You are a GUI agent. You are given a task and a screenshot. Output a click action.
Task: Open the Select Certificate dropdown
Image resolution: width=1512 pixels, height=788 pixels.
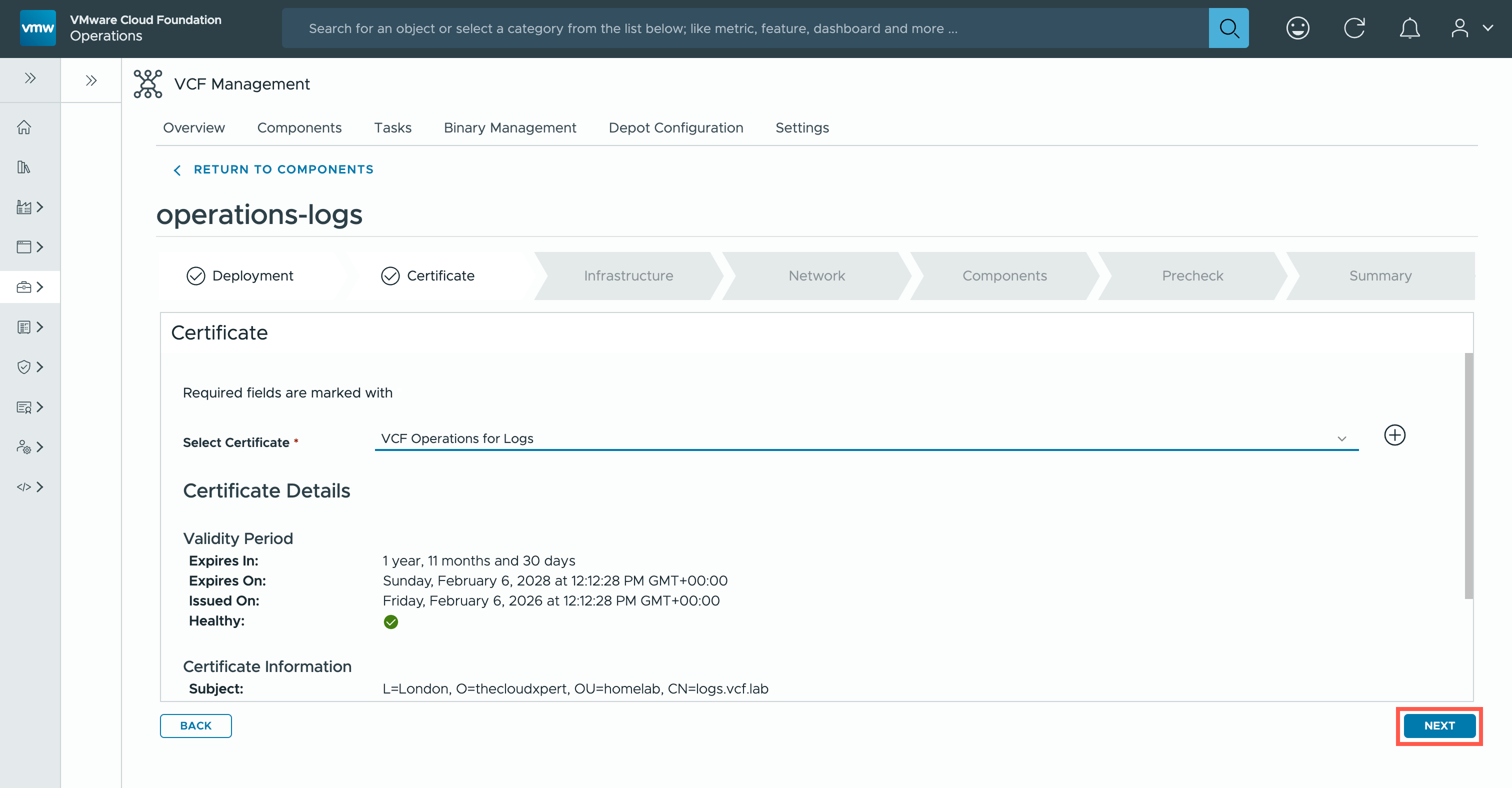tap(866, 439)
